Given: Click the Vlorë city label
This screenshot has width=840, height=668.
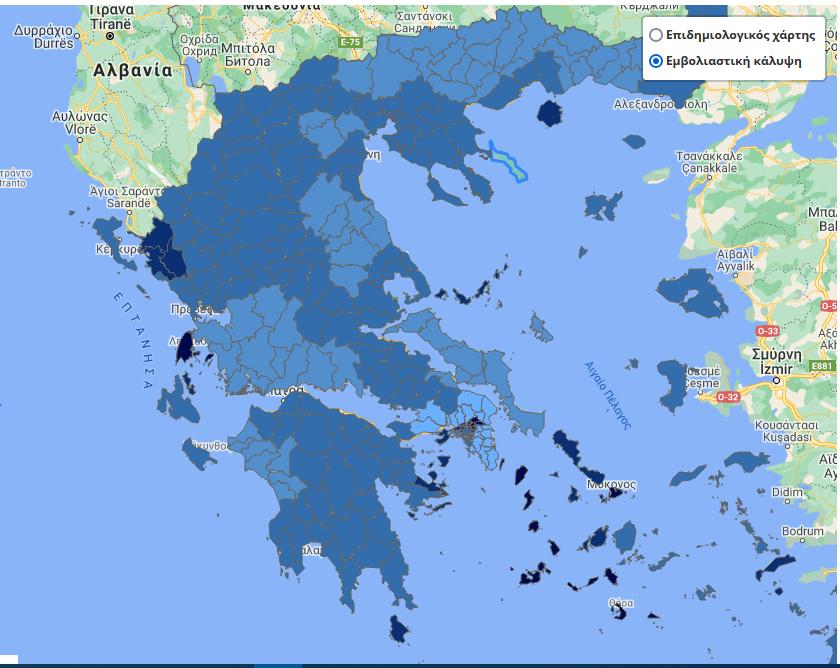Looking at the screenshot, I should click(x=80, y=129).
